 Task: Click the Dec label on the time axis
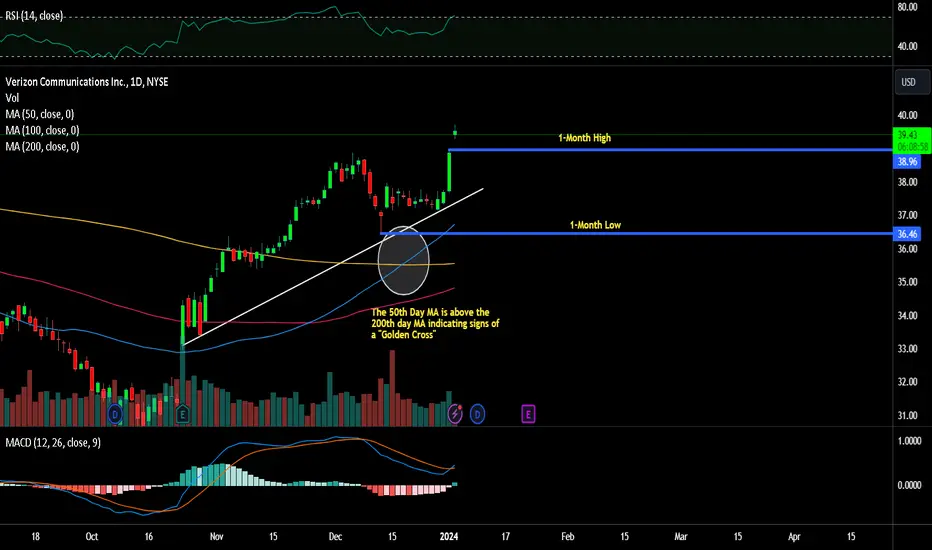[x=335, y=536]
